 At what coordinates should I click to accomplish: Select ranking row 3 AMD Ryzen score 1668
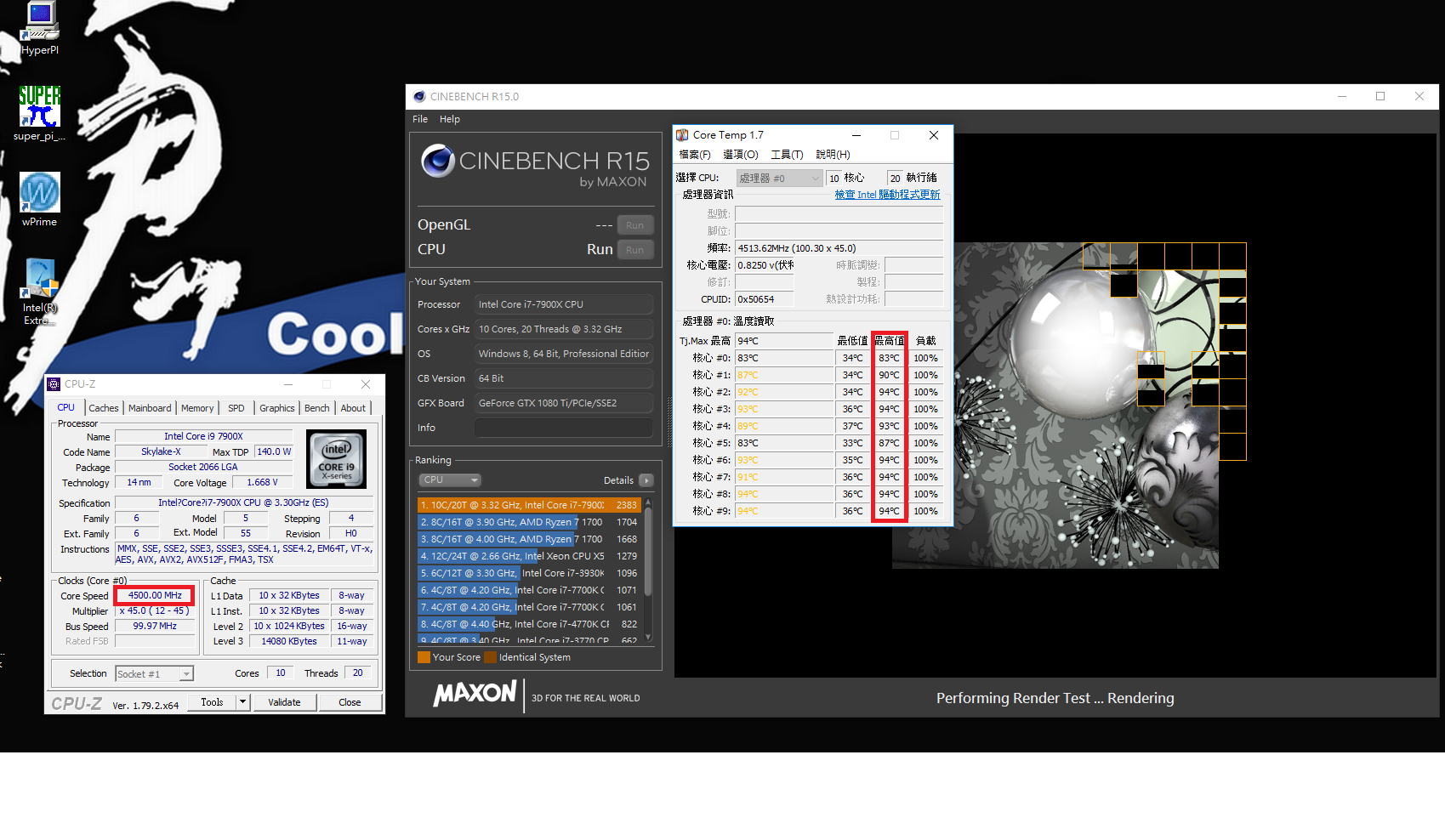529,539
